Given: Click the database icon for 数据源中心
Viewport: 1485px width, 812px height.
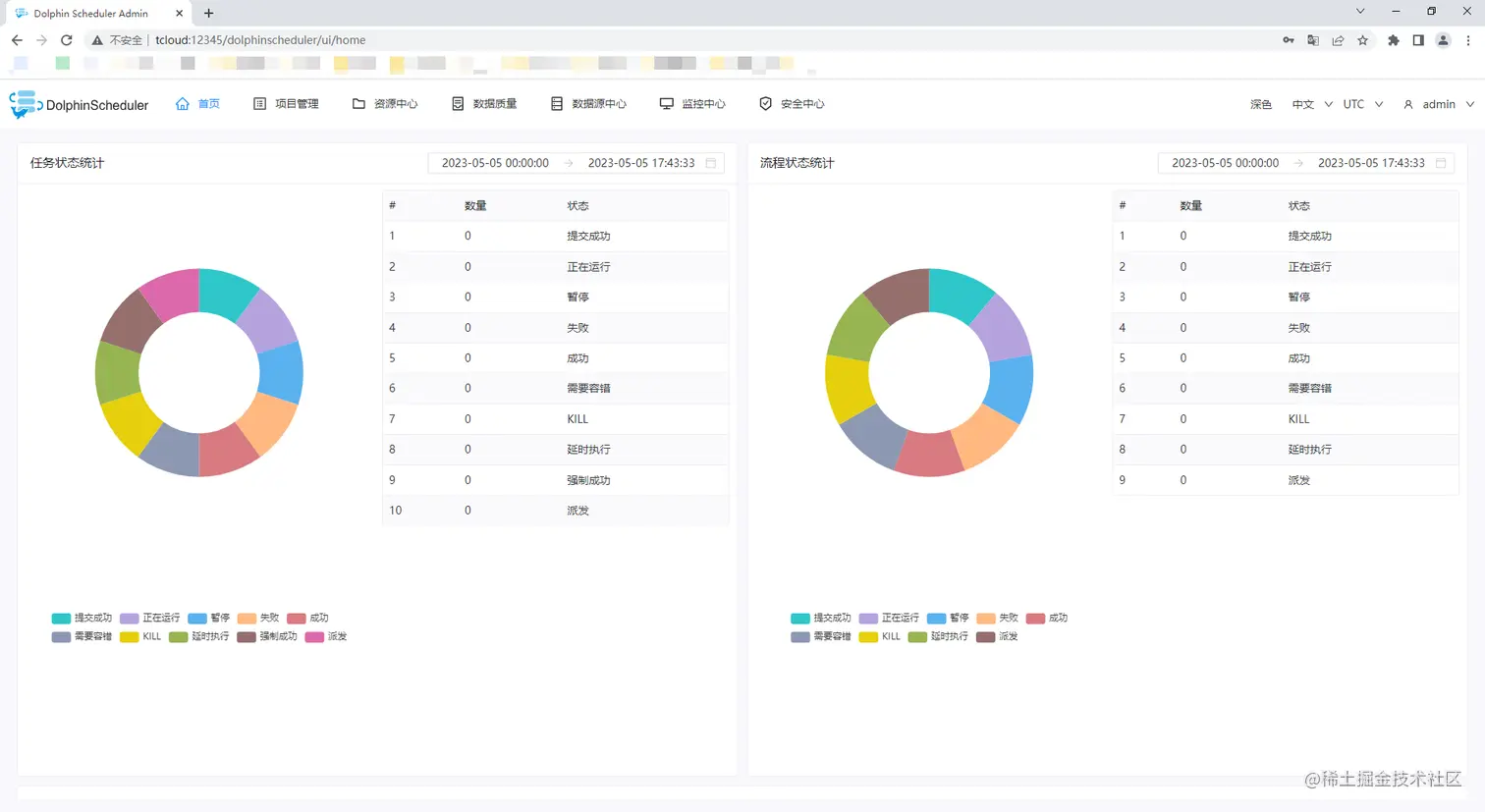Looking at the screenshot, I should (x=556, y=104).
